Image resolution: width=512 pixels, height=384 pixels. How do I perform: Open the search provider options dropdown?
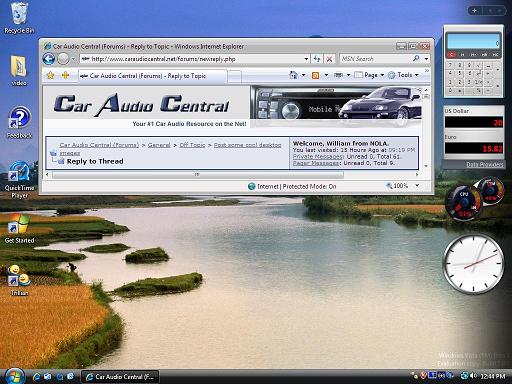point(426,59)
